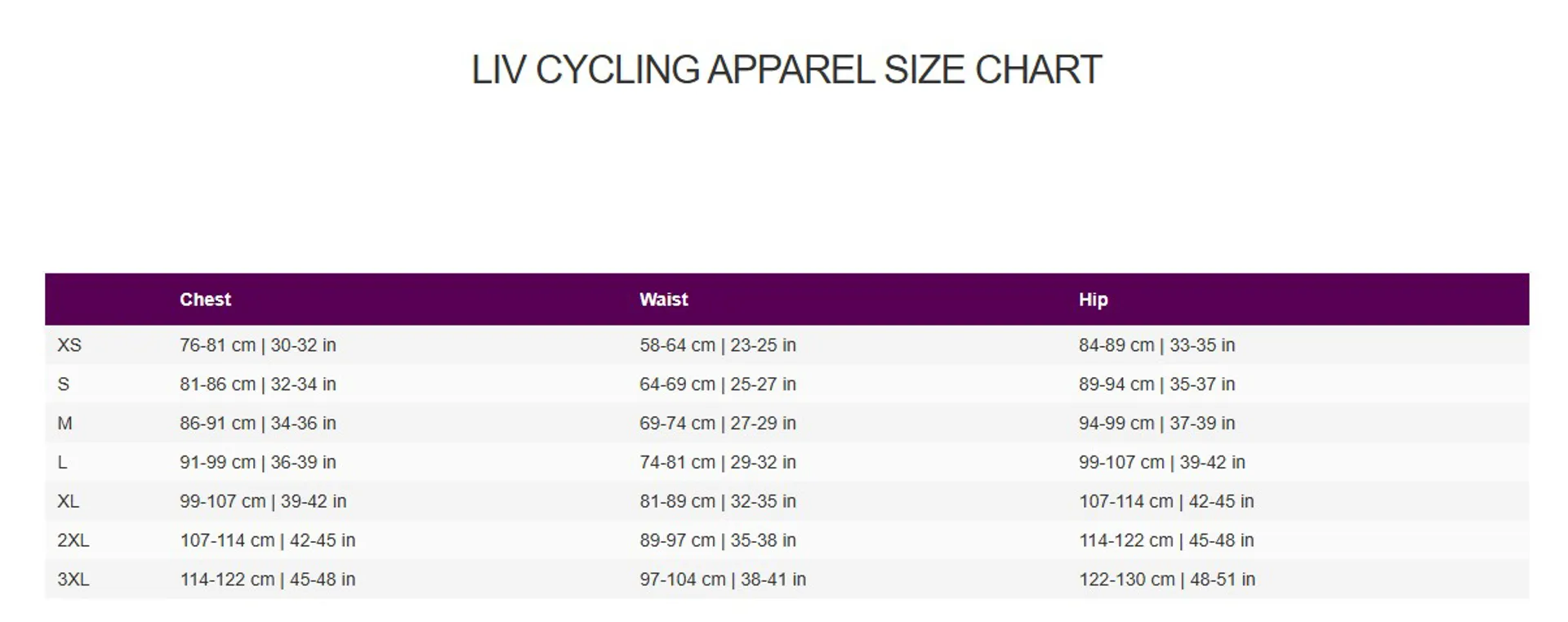Image resolution: width=1568 pixels, height=622 pixels.
Task: Select the 3XL size row label
Action: [x=73, y=580]
